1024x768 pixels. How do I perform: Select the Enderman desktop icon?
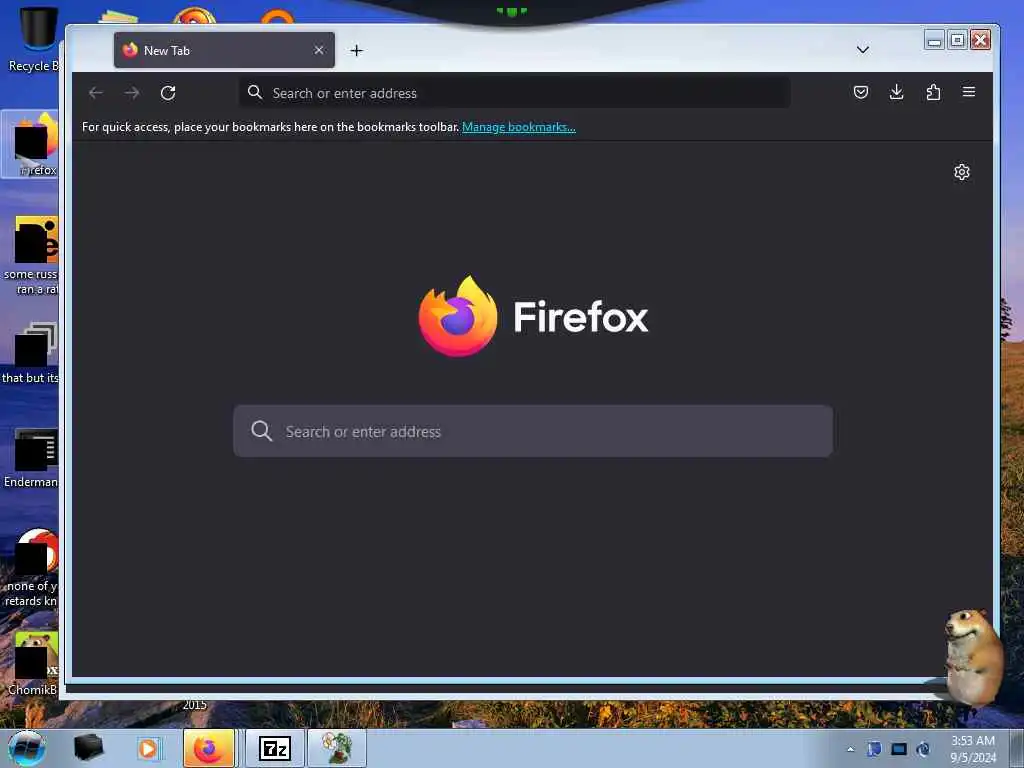tap(31, 458)
